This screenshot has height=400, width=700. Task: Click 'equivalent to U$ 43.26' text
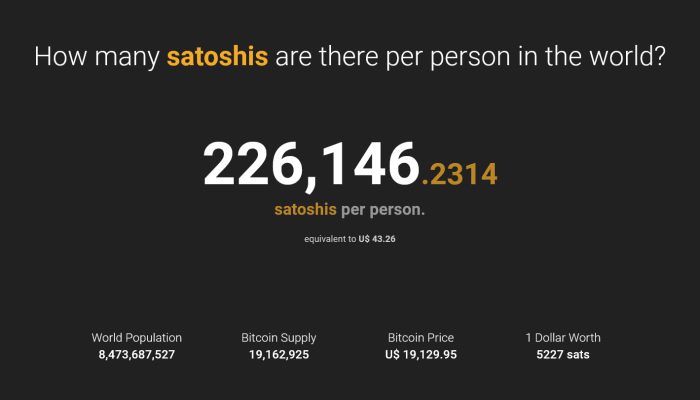pos(350,239)
